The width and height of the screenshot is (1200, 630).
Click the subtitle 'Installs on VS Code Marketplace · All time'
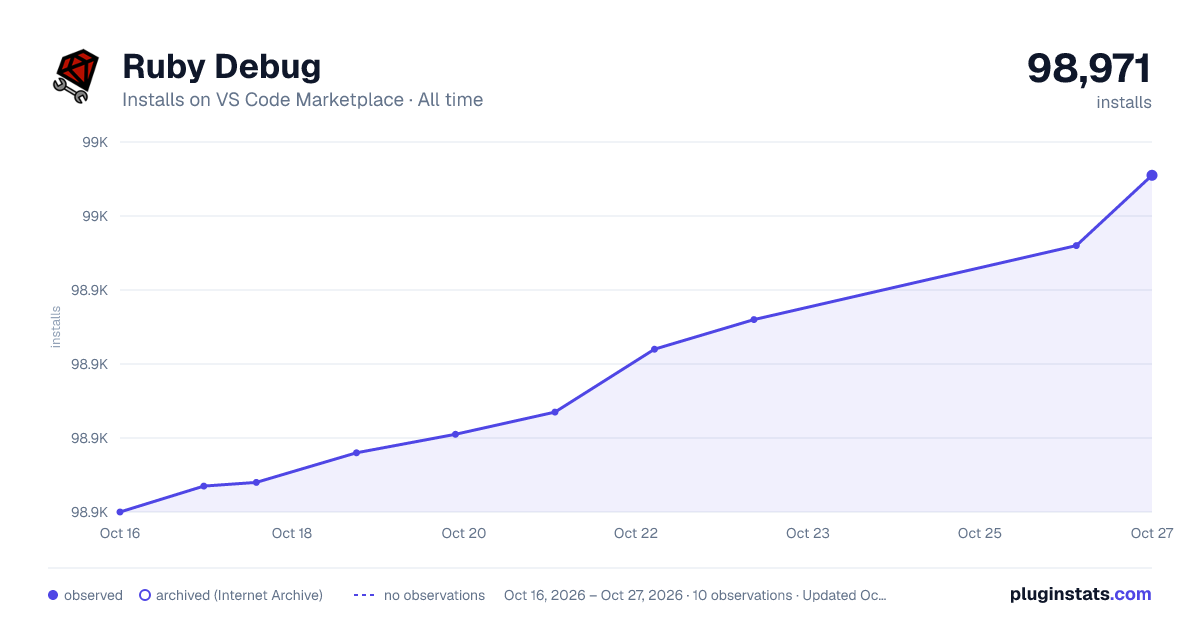coord(303,100)
